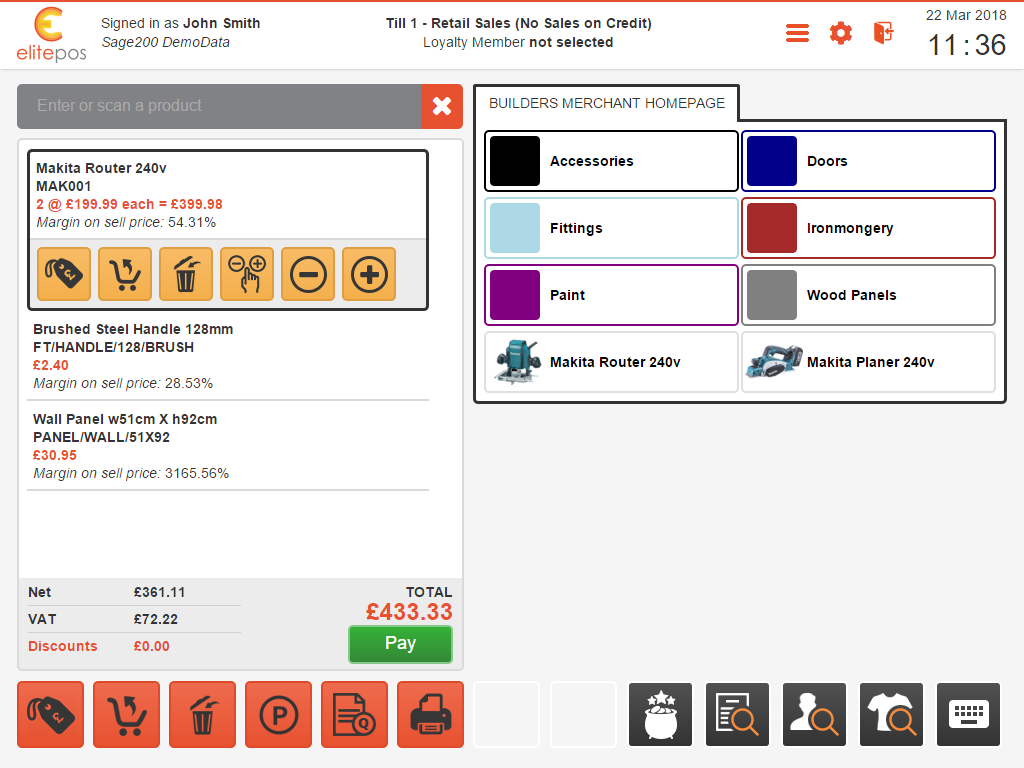
Task: Click the Net value £361.11
Action: [x=159, y=592]
